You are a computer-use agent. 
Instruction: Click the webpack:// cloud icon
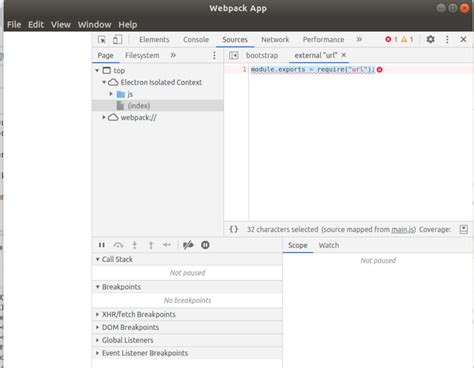pos(113,117)
